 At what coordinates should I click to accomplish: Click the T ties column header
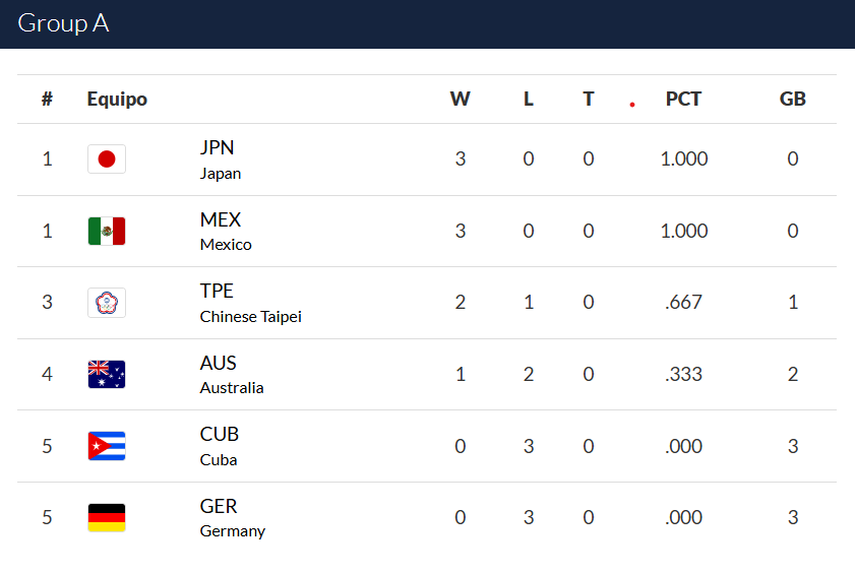click(588, 99)
